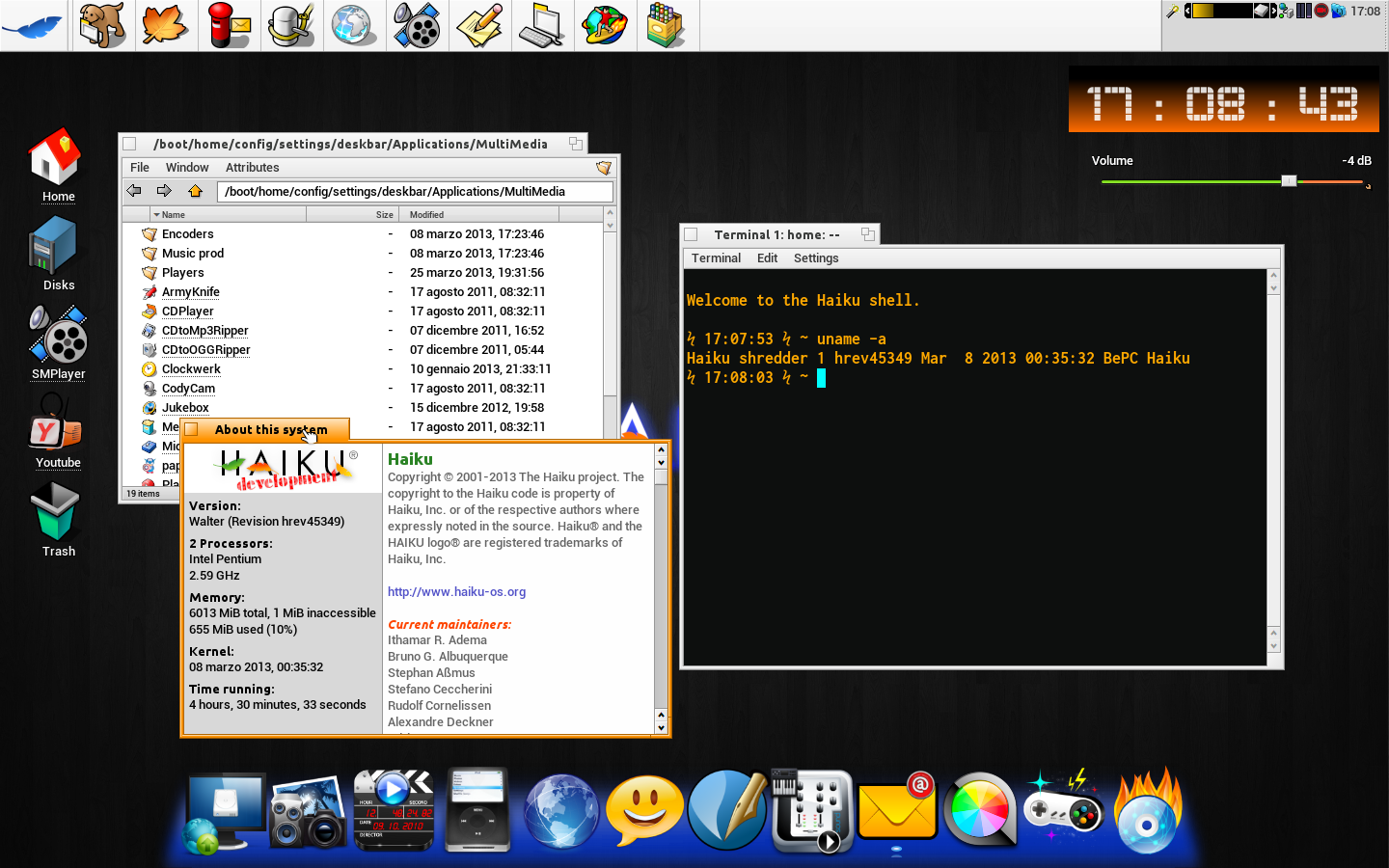Click the Terminal scrollbar down arrow

(x=1273, y=646)
